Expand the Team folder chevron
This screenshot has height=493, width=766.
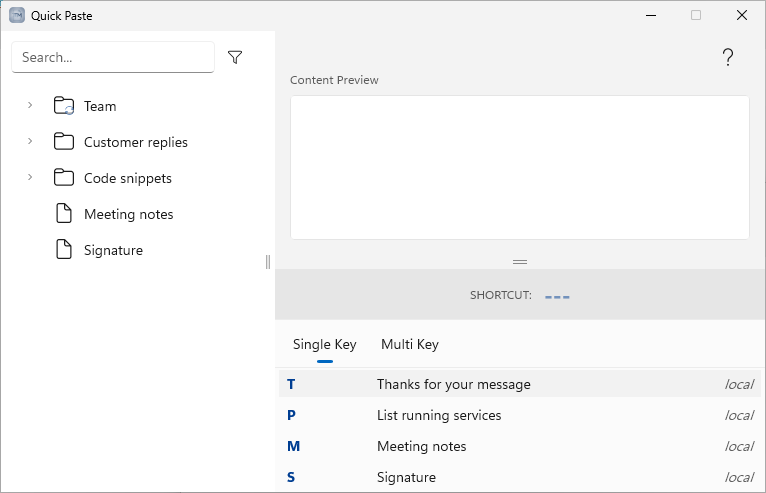(30, 105)
